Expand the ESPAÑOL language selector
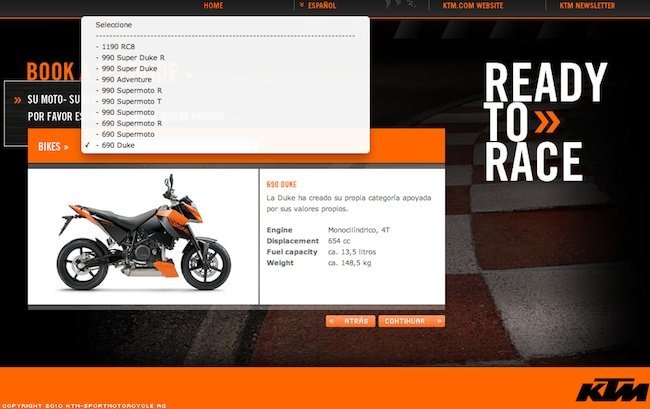 click(x=318, y=5)
